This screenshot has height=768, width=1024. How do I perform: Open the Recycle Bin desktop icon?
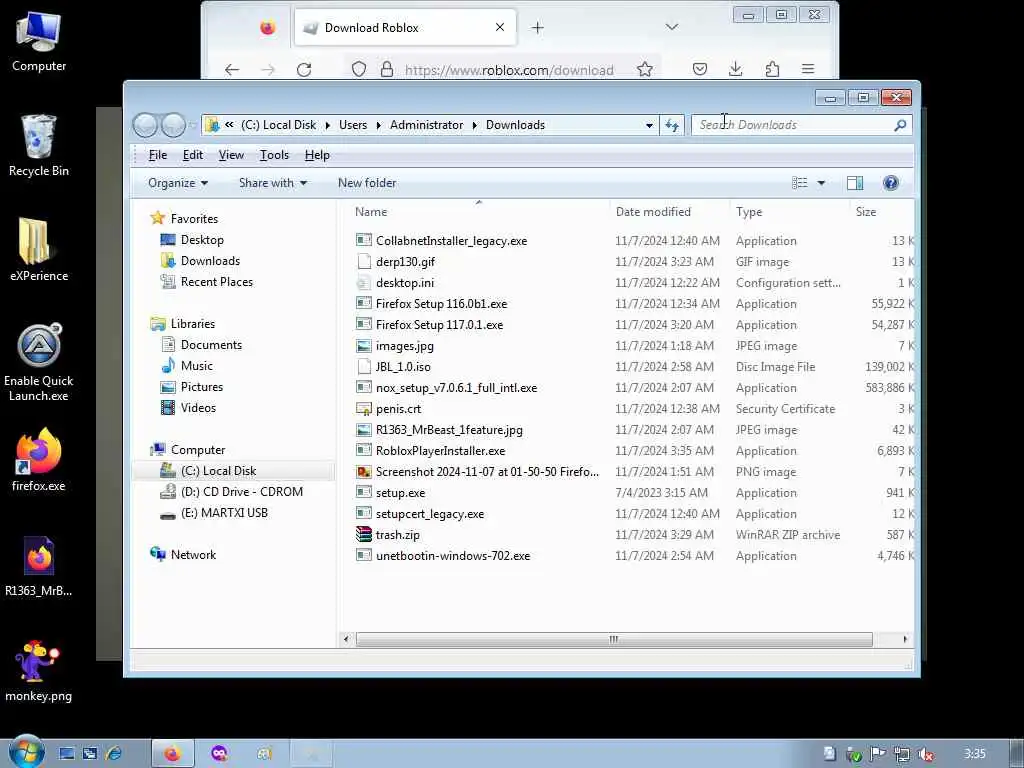pos(39,145)
